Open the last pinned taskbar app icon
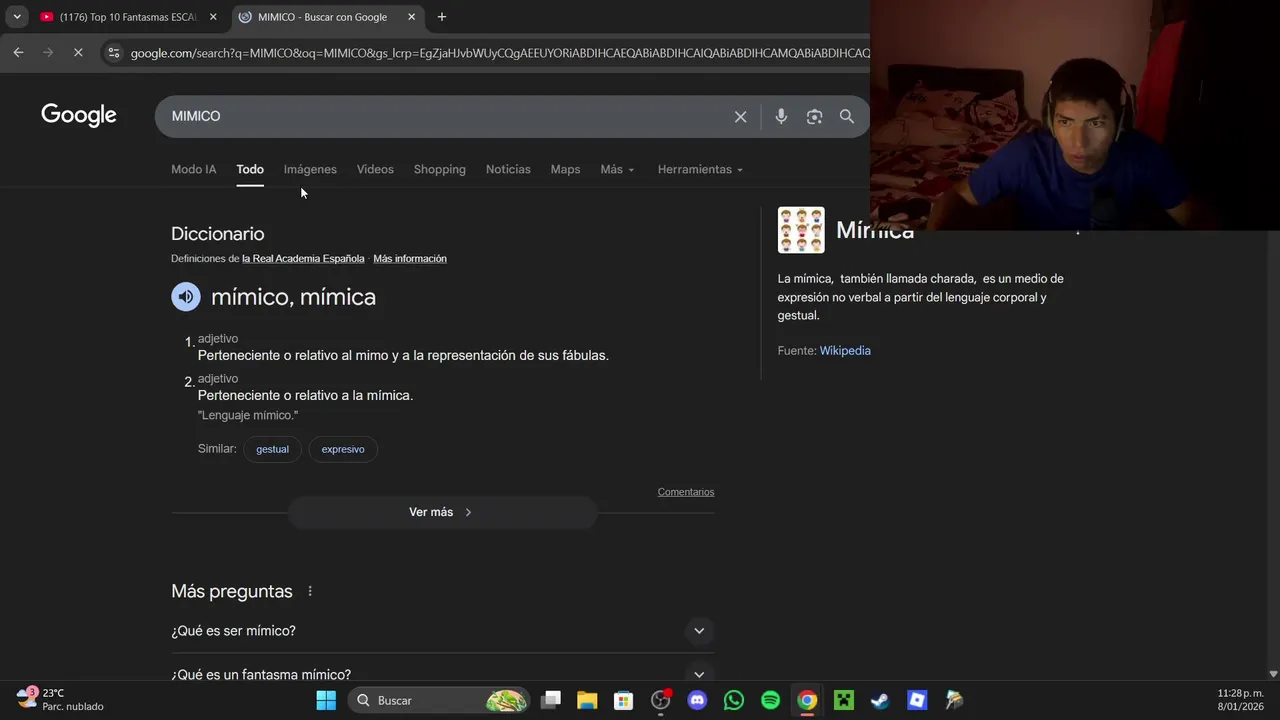The width and height of the screenshot is (1280, 720). tap(954, 700)
